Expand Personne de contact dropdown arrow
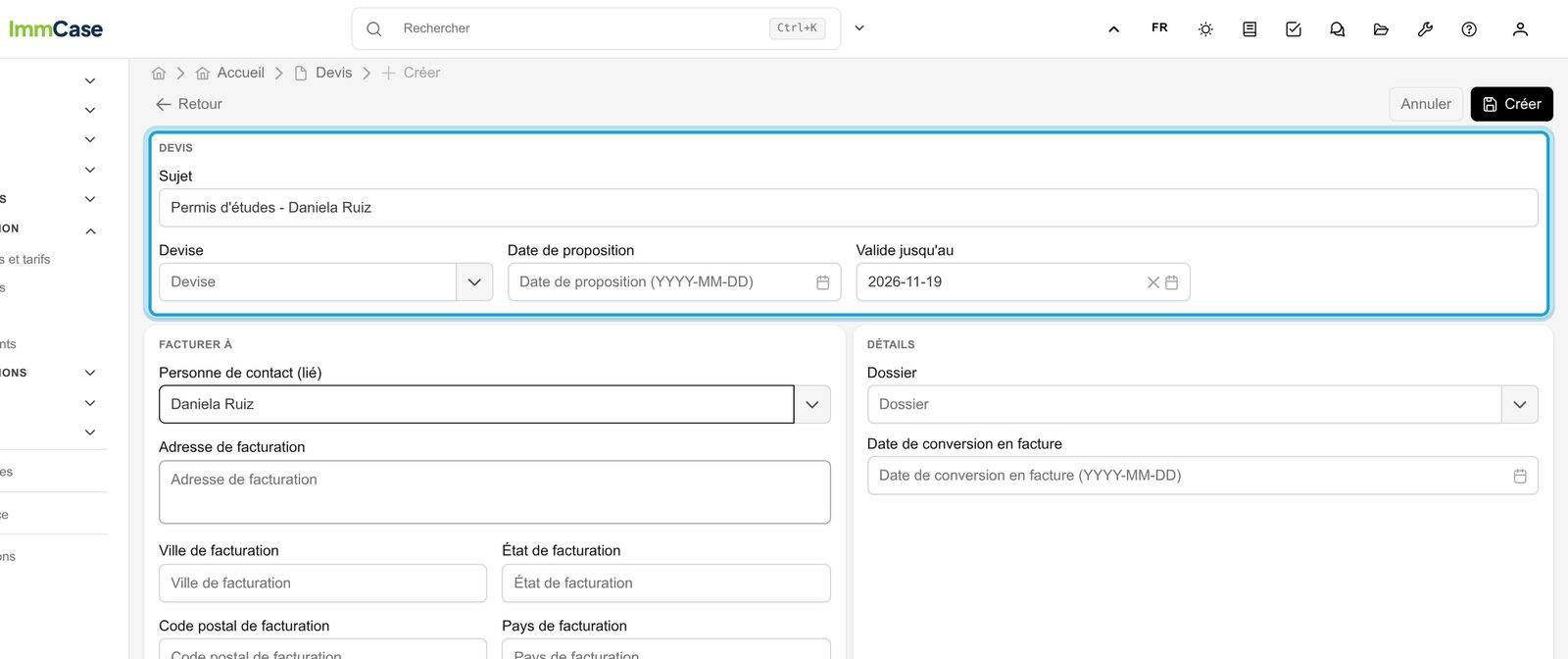Viewport: 1568px width, 659px height. tap(812, 404)
